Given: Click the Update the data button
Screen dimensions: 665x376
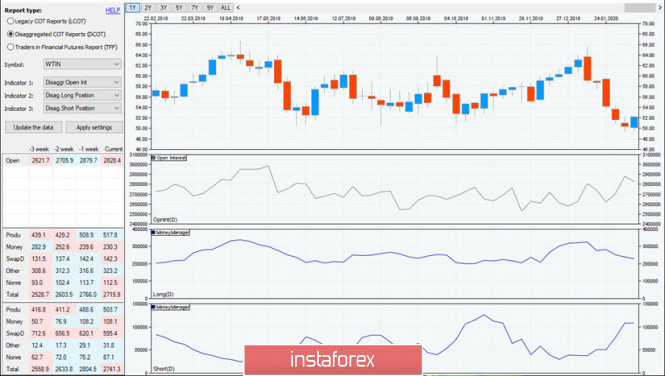Looking at the screenshot, I should (34, 127).
